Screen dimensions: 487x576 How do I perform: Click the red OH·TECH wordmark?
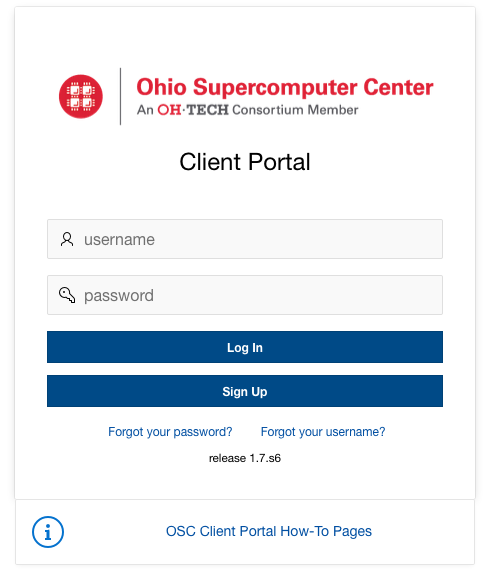(193, 110)
